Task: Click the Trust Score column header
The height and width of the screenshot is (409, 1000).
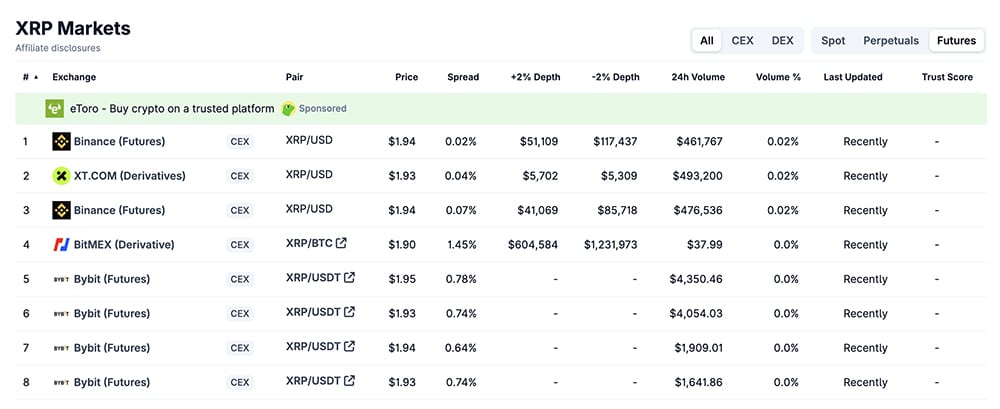Action: [947, 77]
